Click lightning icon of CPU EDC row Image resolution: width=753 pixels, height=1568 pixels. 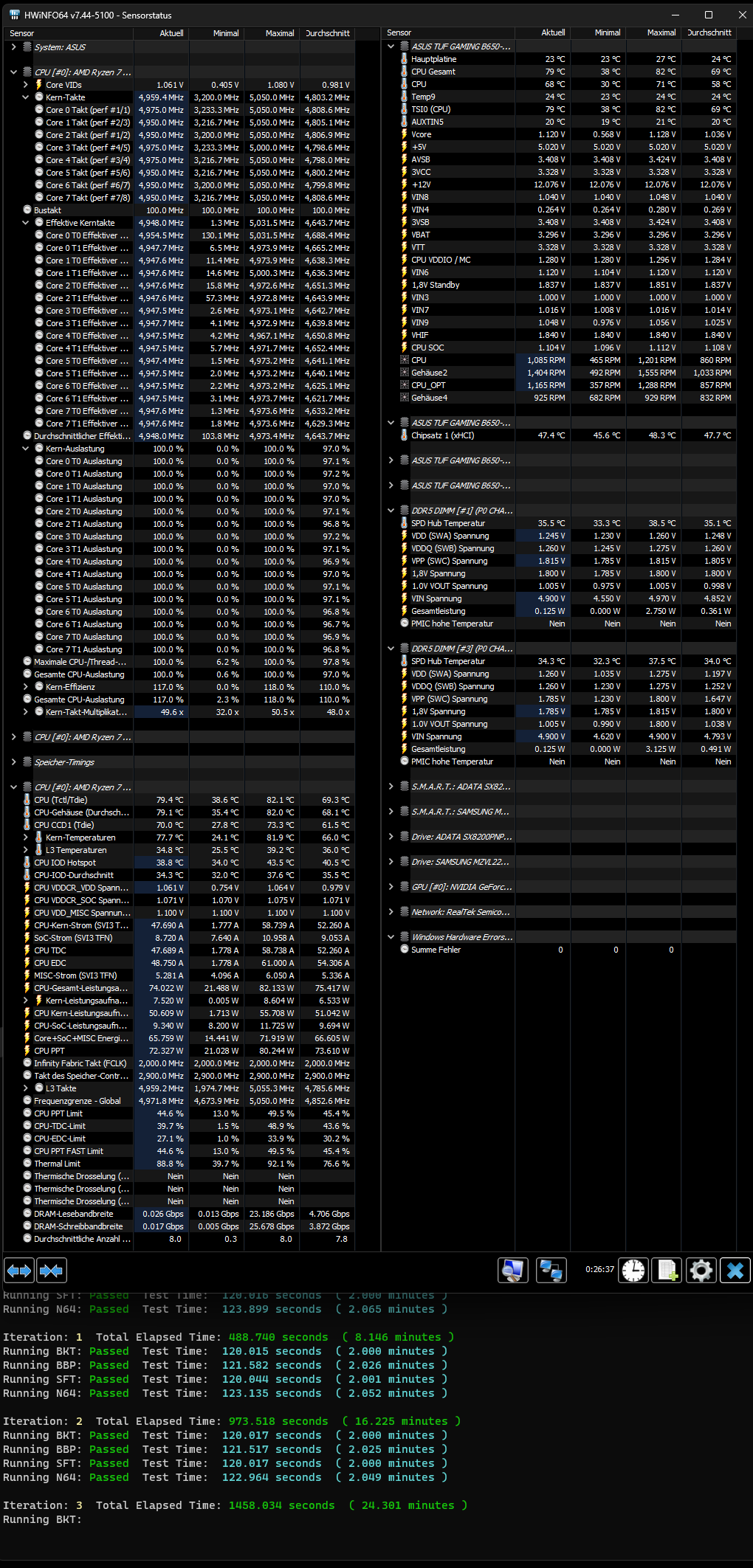pyautogui.click(x=27, y=963)
